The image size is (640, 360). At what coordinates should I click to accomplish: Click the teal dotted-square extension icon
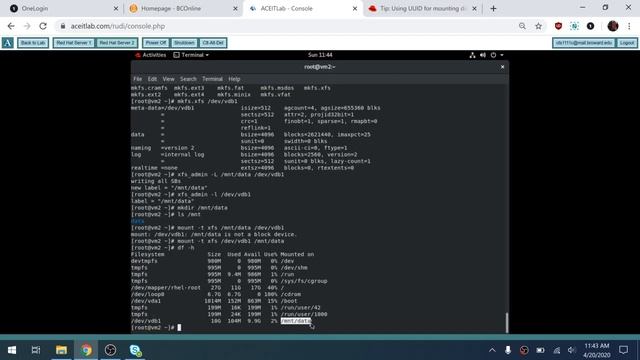point(574,26)
